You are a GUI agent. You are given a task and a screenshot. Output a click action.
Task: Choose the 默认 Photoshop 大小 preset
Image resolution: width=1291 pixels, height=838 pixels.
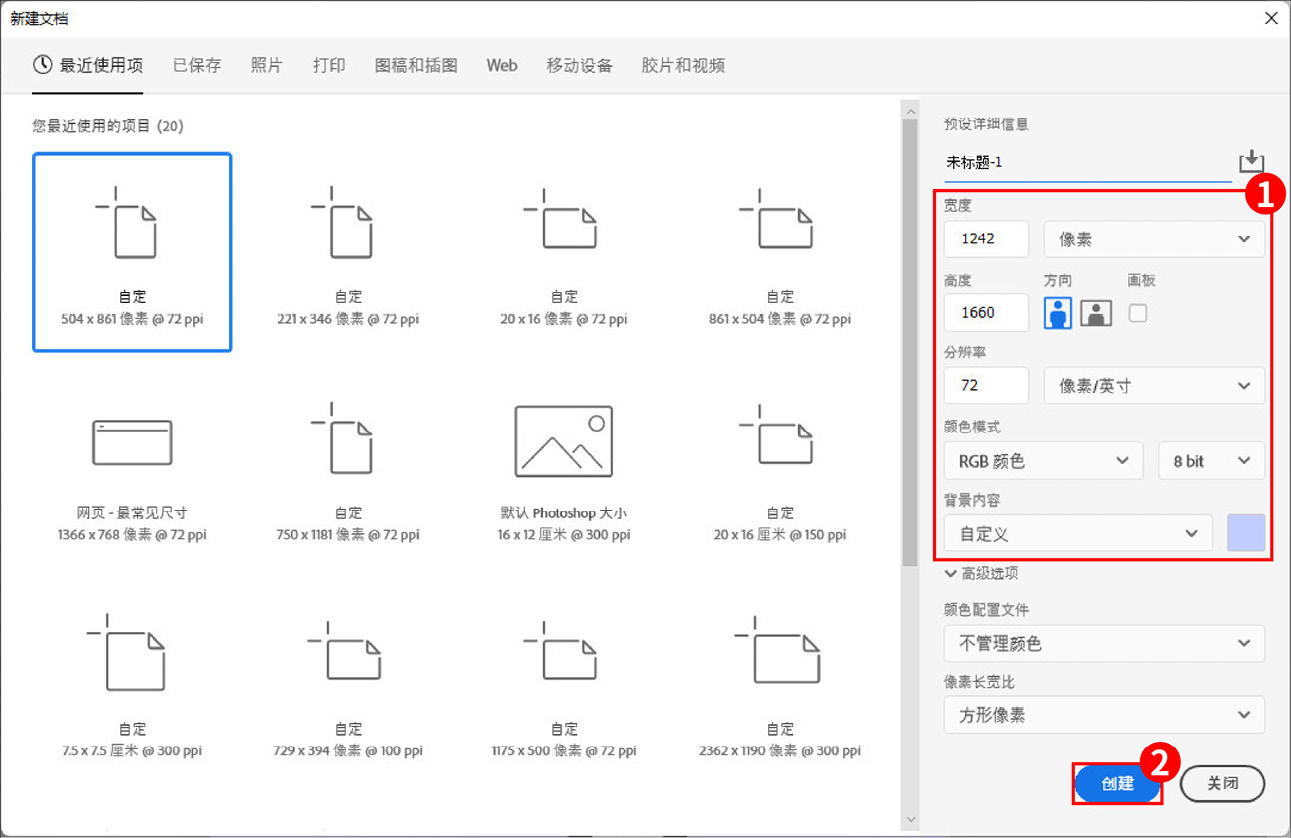[x=564, y=442]
